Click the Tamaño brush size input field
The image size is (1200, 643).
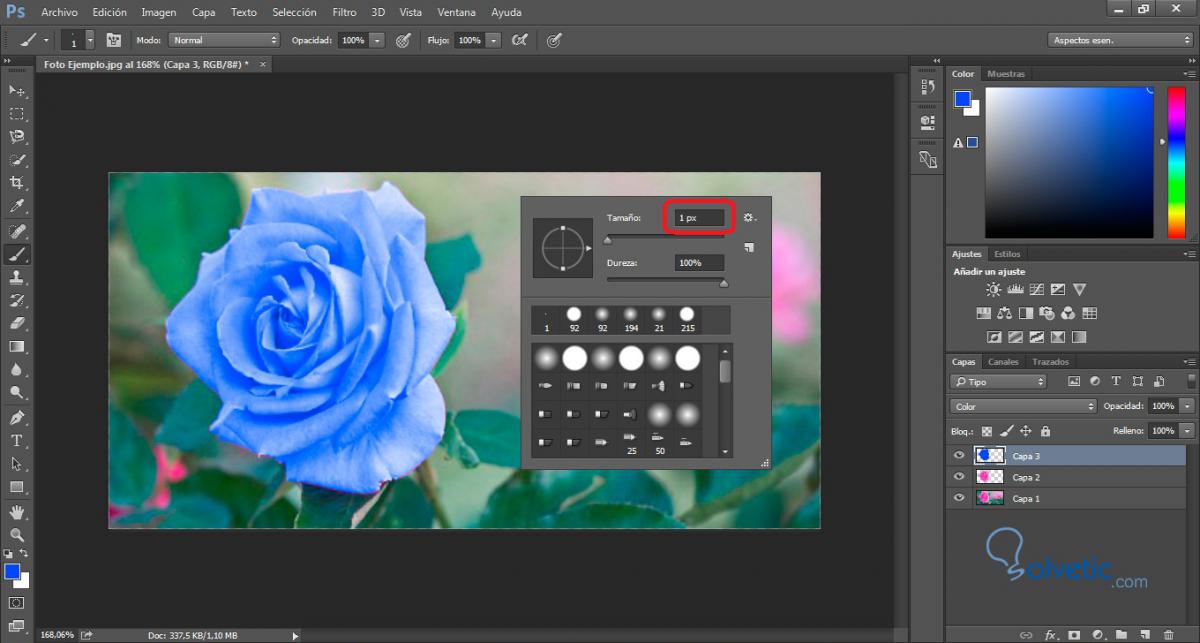click(699, 217)
